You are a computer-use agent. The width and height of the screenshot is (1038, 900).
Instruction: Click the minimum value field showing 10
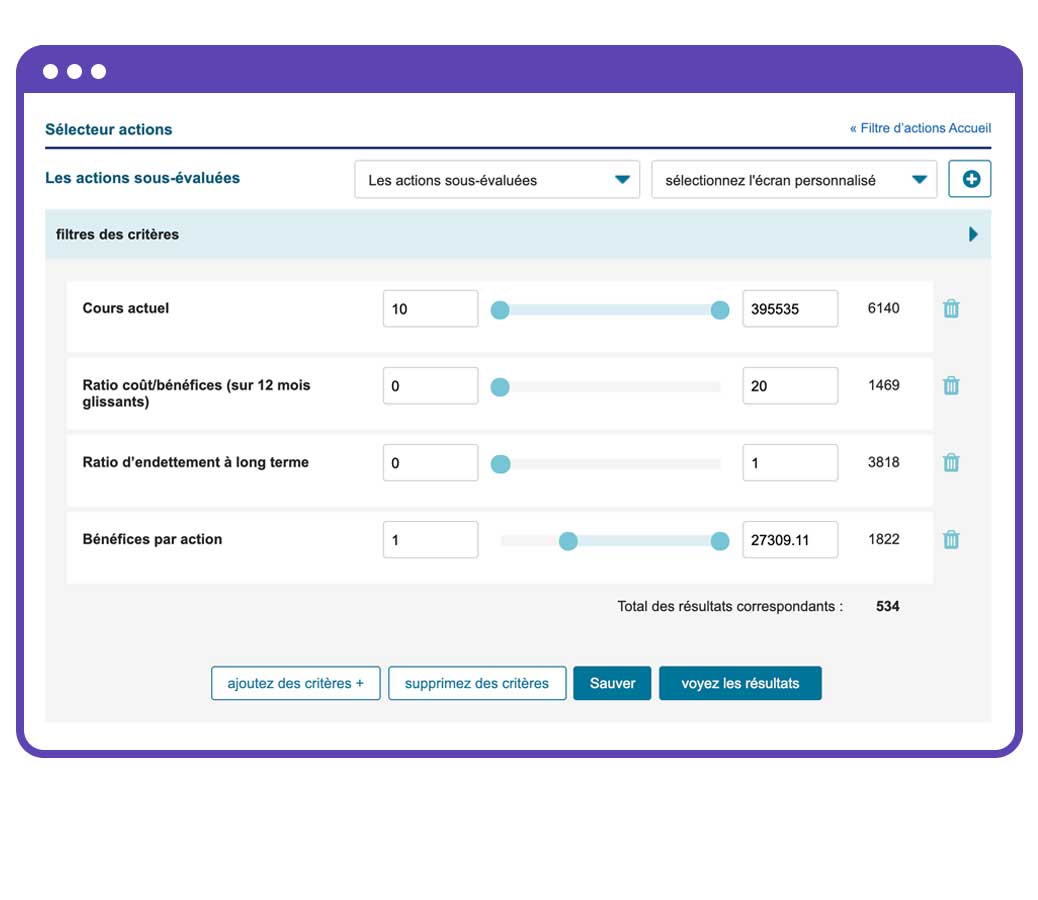point(430,308)
